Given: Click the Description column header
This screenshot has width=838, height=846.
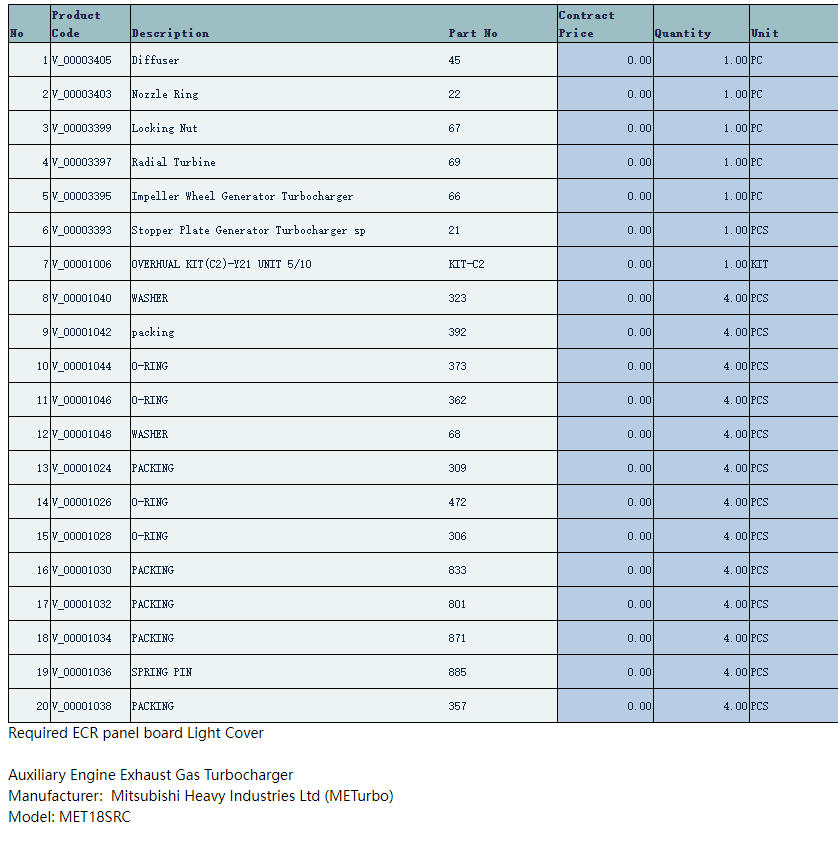Looking at the screenshot, I should [x=170, y=33].
